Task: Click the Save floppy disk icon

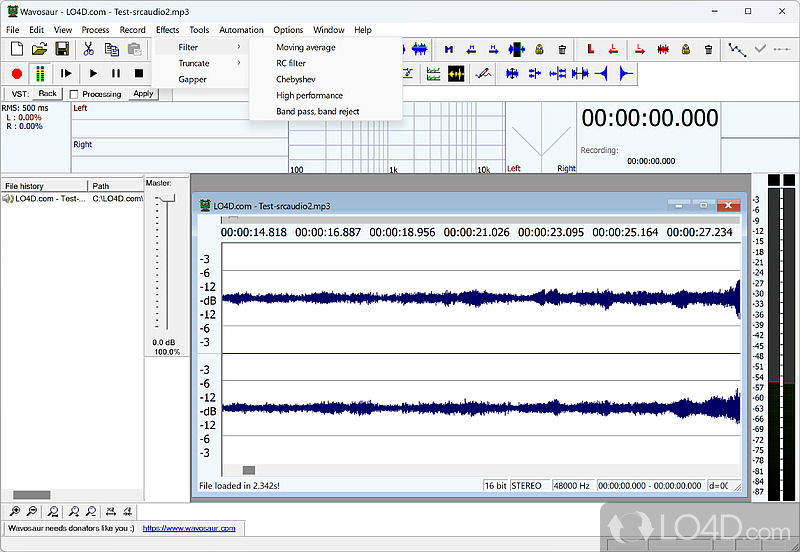Action: tap(62, 49)
